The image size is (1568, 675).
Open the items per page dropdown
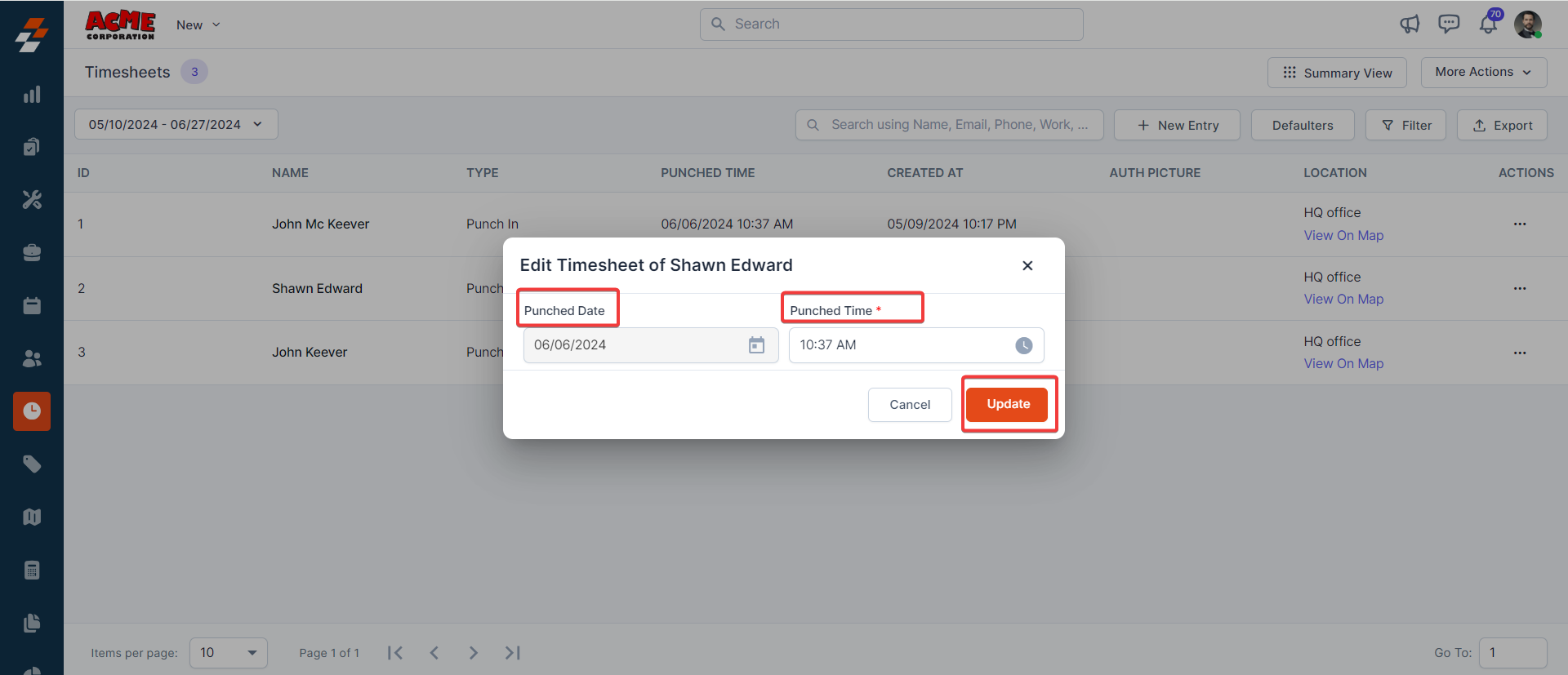point(229,653)
